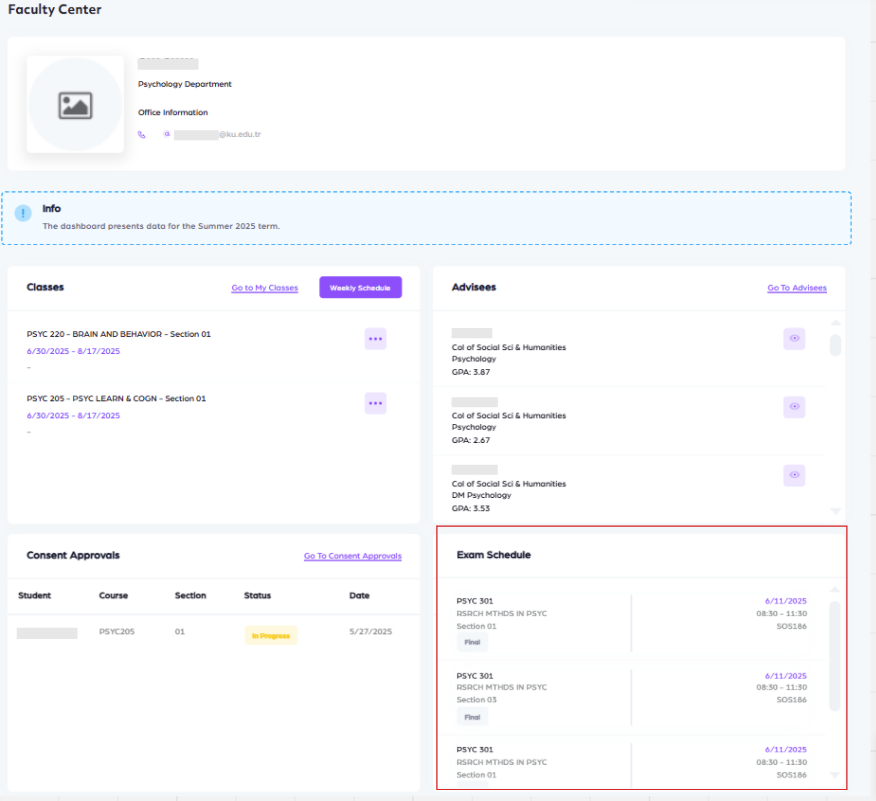Image resolution: width=876 pixels, height=801 pixels.
Task: View the advisee with GPA 3.87
Action: point(794,339)
